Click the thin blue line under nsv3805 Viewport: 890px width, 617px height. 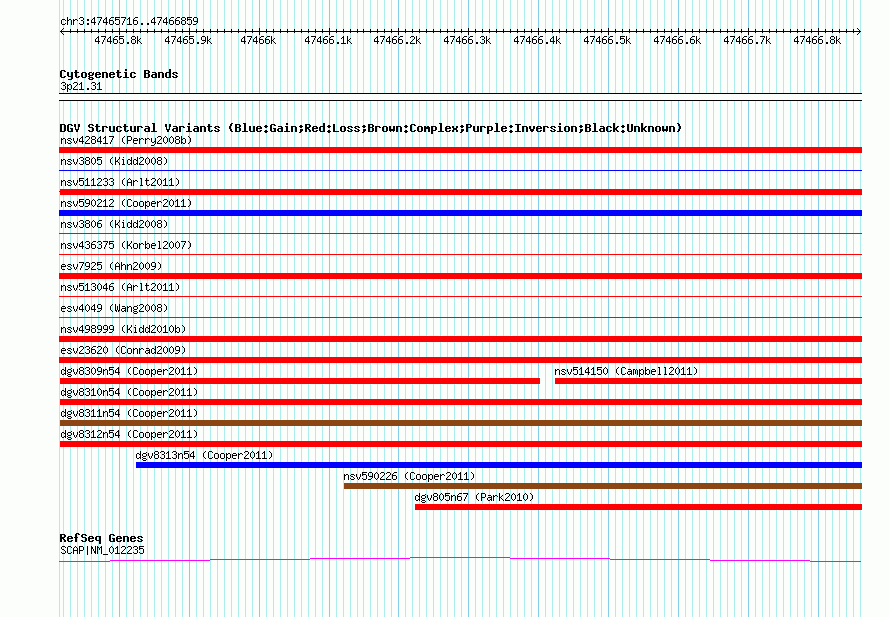point(460,170)
